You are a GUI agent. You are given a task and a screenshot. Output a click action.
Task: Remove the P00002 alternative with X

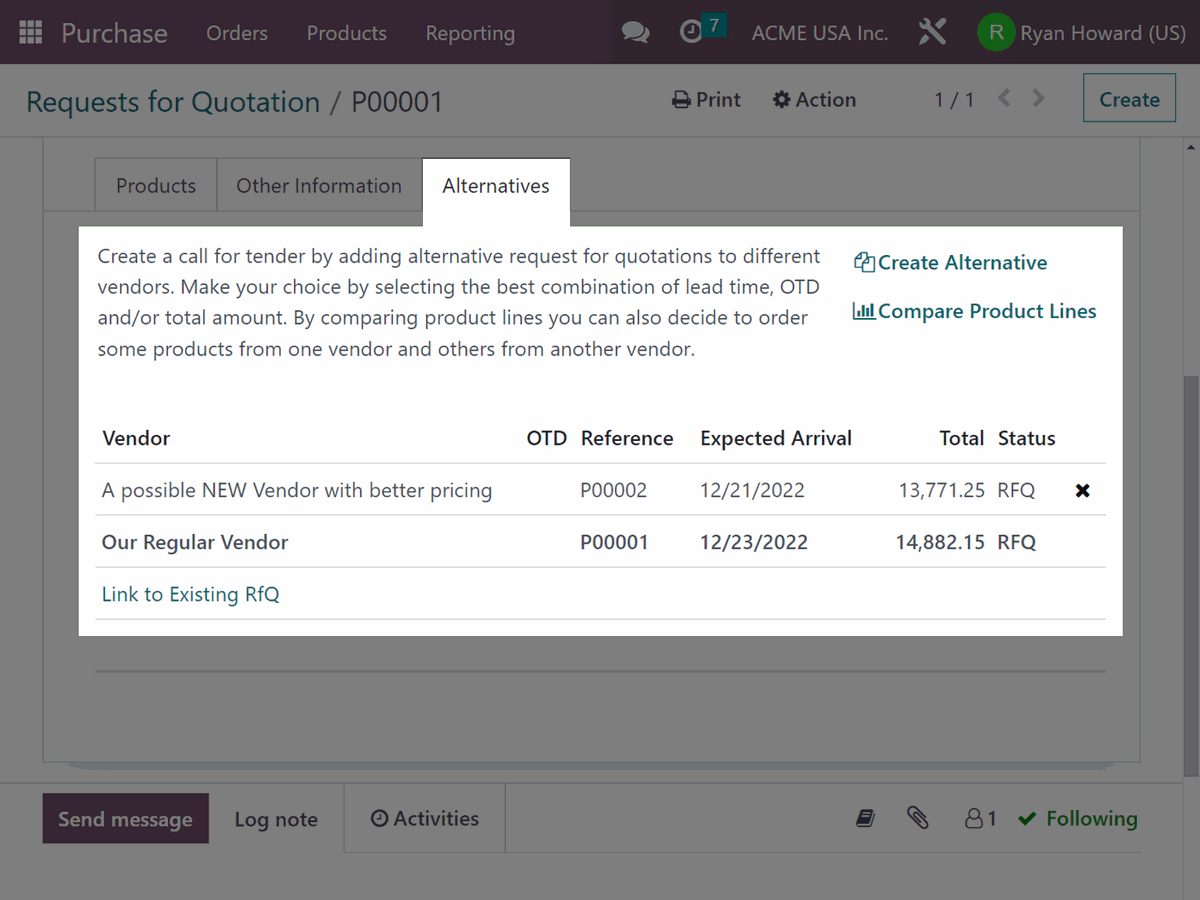(1082, 491)
